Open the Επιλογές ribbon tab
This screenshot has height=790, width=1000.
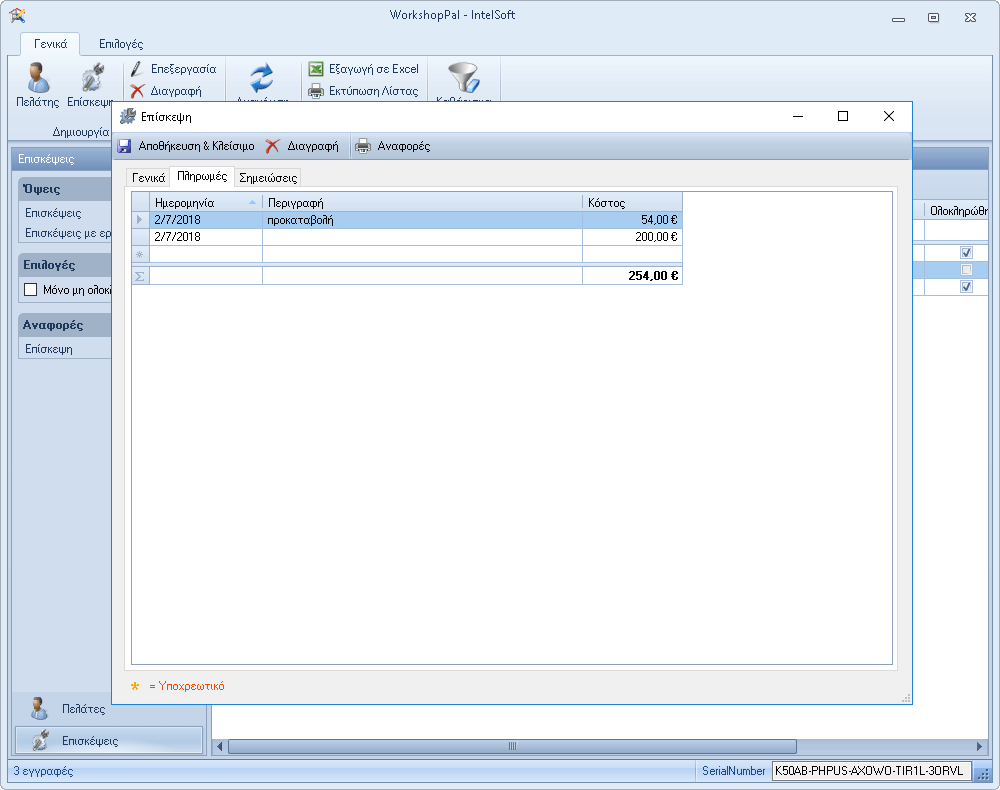(121, 44)
